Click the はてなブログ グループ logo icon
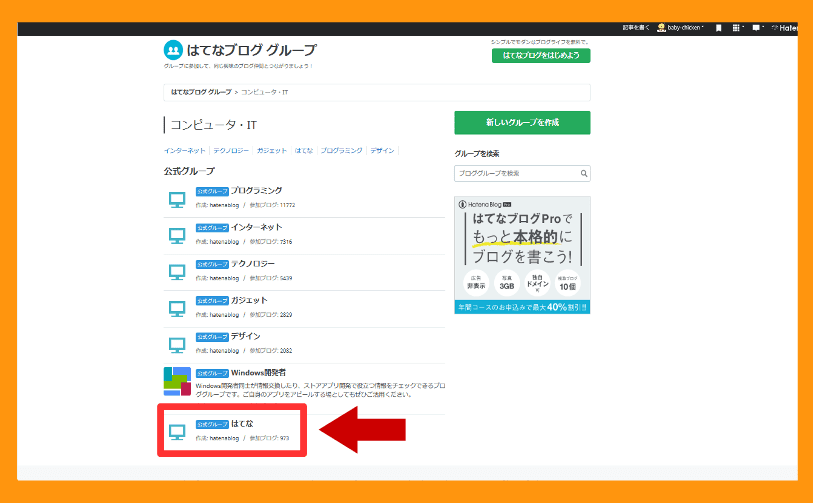 pyautogui.click(x=173, y=50)
